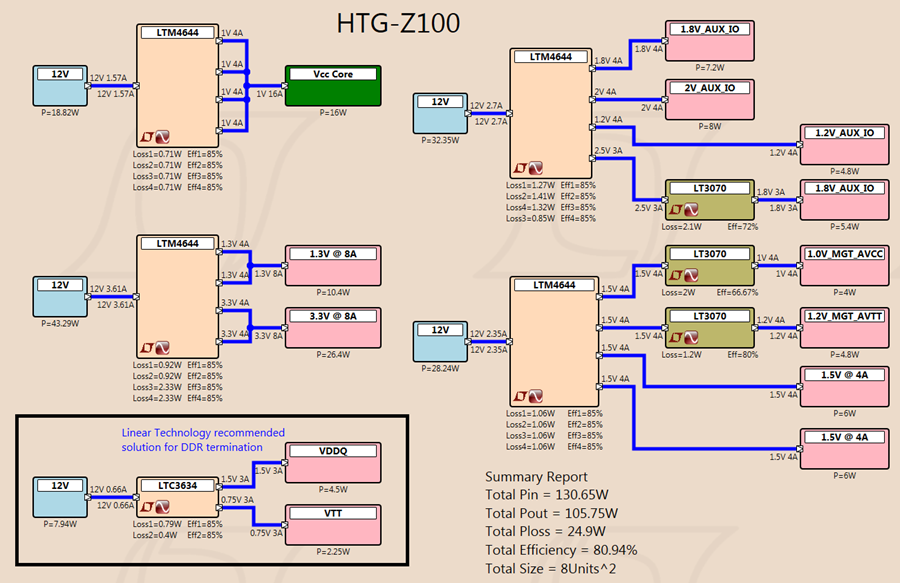Select the VTT load block
900x583 pixels.
click(333, 525)
